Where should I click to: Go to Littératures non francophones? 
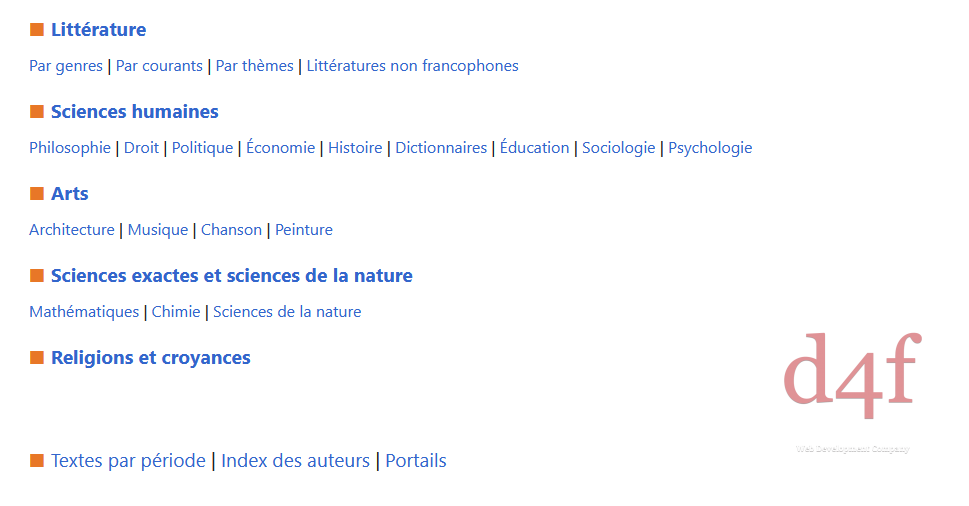[412, 66]
